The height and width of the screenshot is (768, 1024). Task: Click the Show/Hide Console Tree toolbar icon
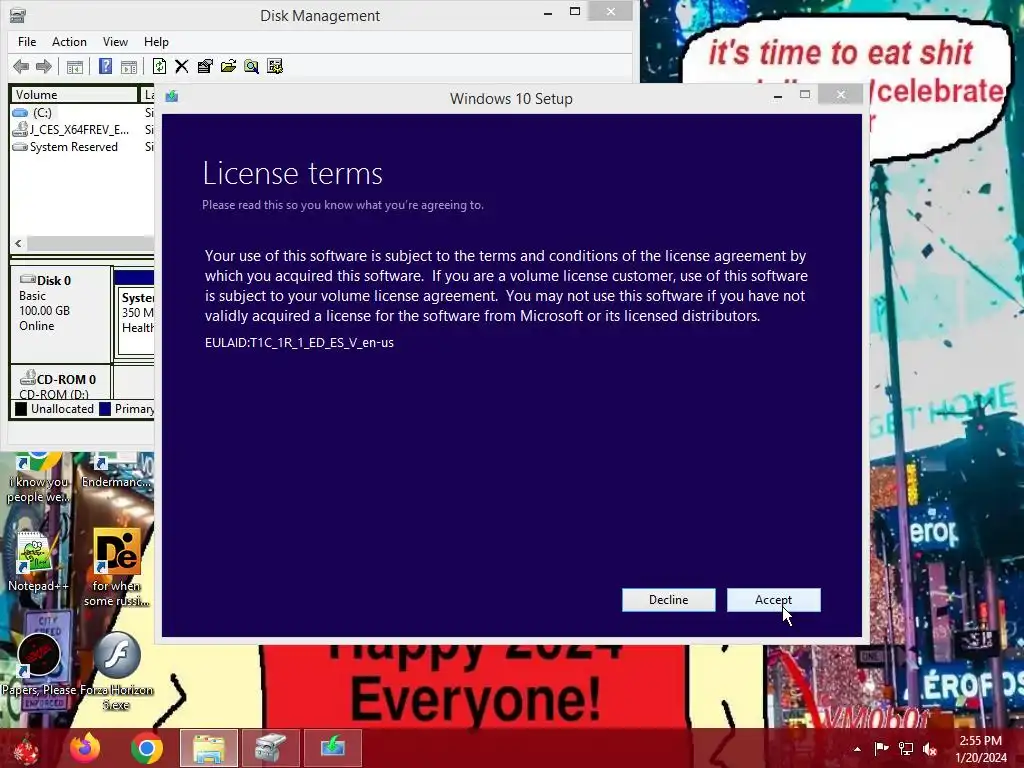pyautogui.click(x=75, y=67)
